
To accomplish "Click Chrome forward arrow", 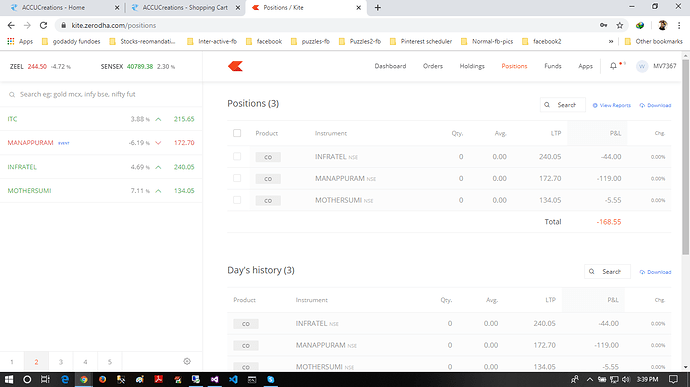I will 27,26.
